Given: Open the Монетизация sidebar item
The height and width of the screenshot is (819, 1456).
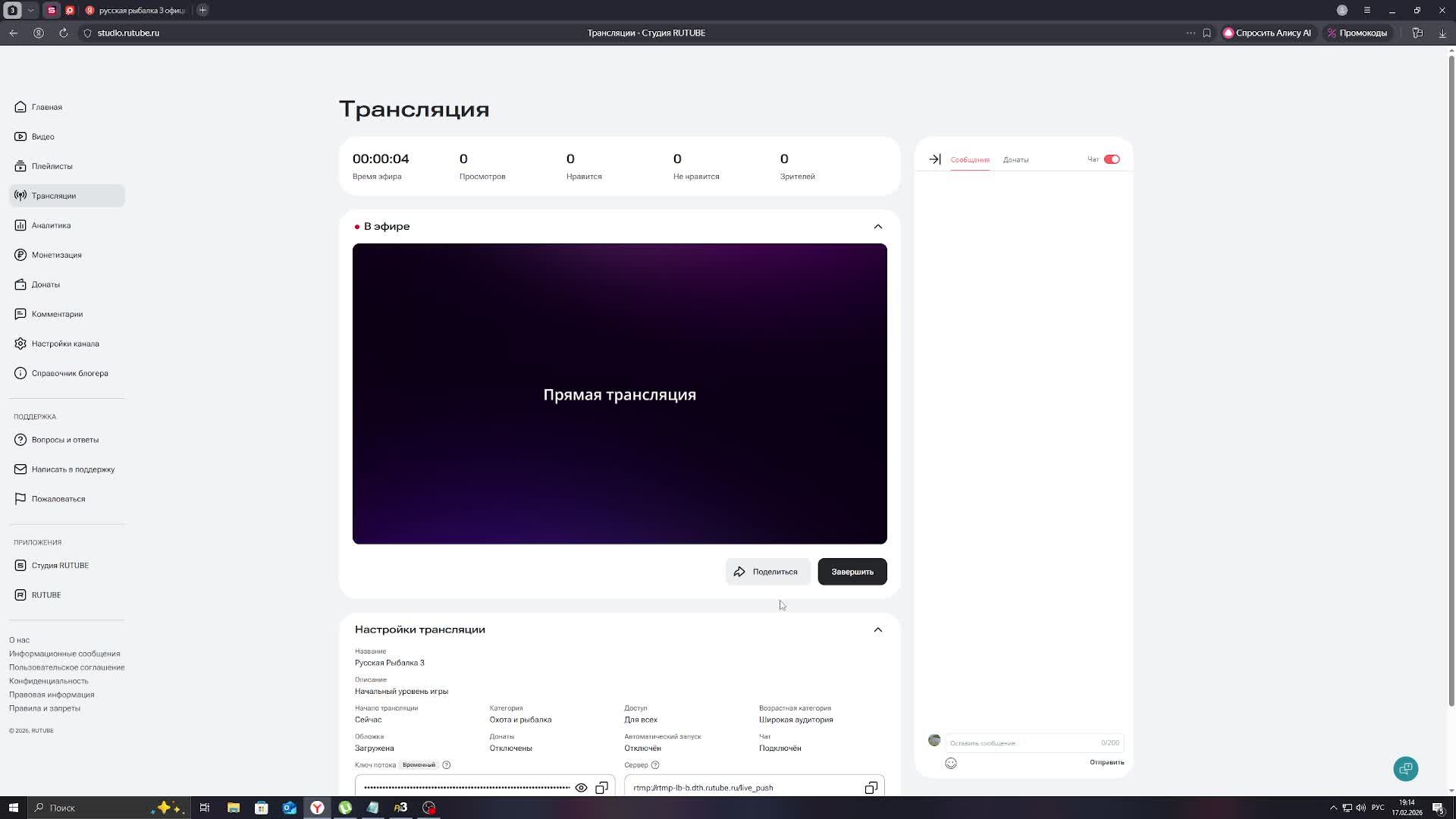Looking at the screenshot, I should click(x=56, y=255).
